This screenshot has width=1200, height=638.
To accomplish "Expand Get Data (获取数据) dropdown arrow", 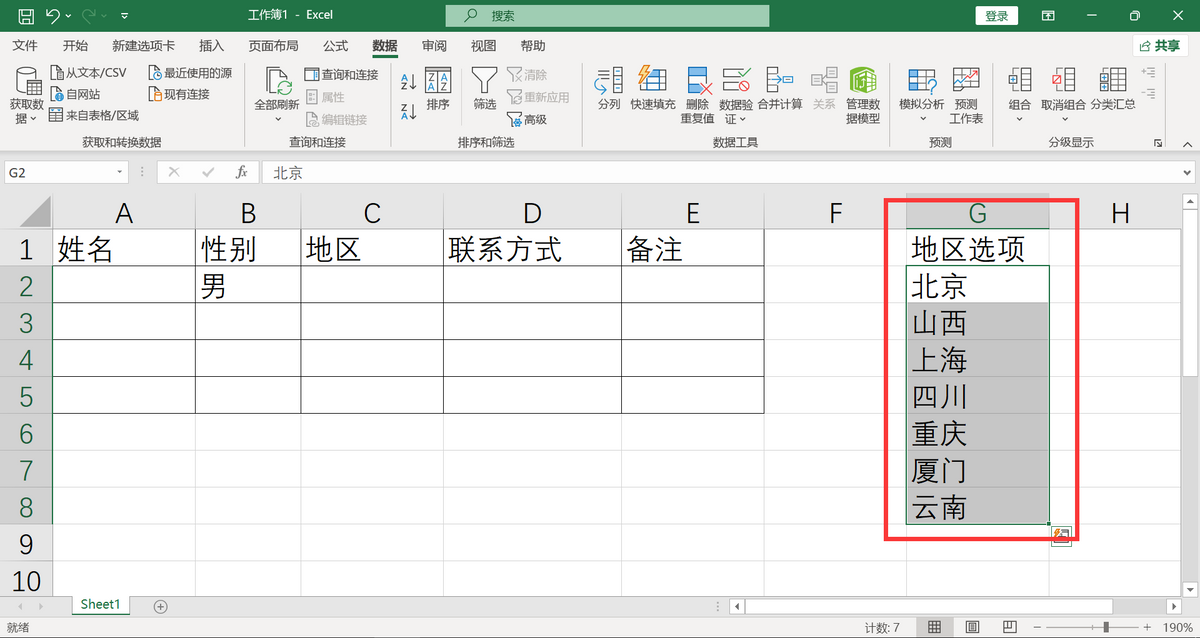I will point(35,119).
